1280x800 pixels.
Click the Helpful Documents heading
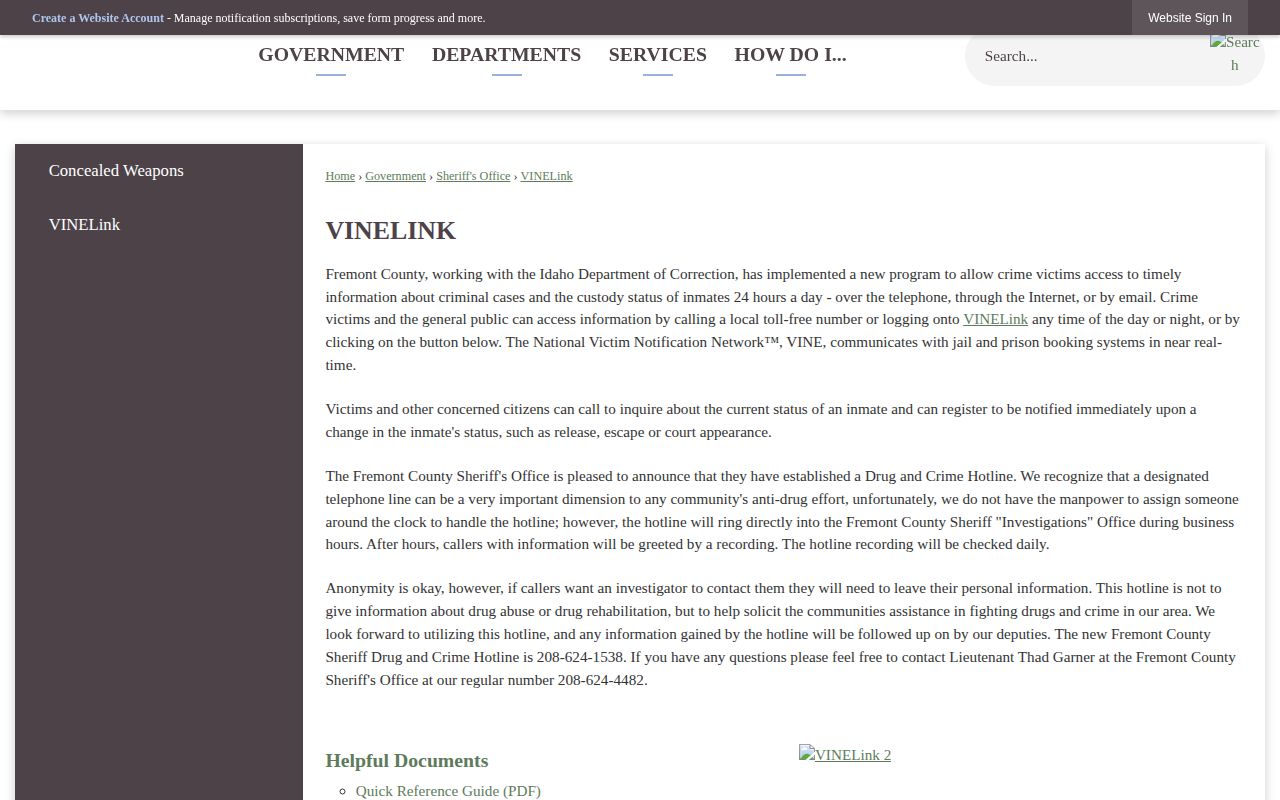click(x=407, y=761)
